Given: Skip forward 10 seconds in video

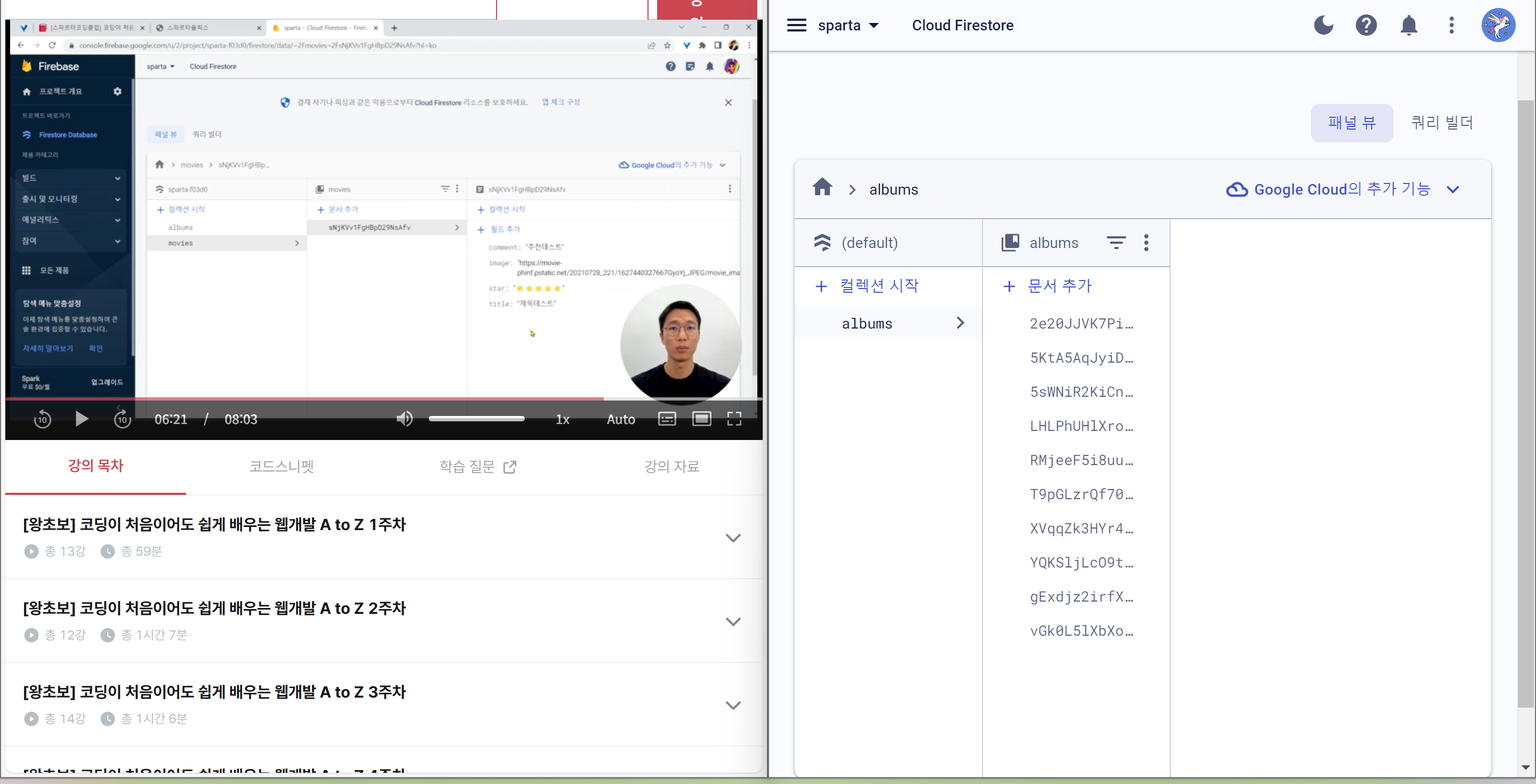Looking at the screenshot, I should [x=122, y=419].
